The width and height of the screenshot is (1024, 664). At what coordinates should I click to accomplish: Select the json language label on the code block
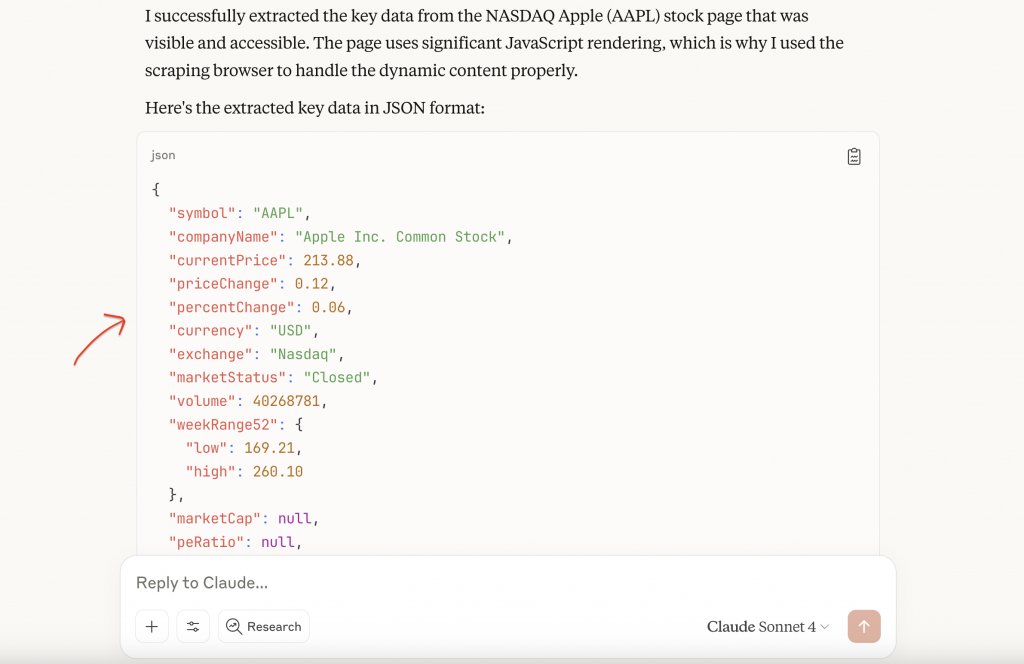click(x=162, y=155)
